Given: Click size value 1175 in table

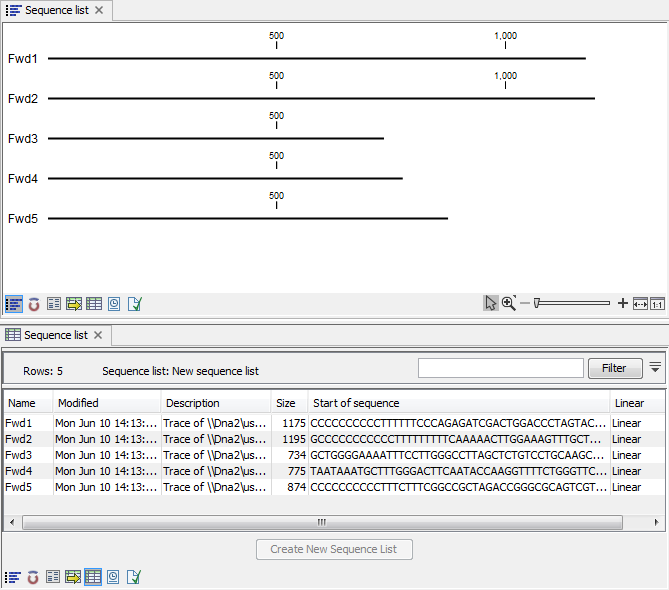Looking at the screenshot, I should (294, 423).
